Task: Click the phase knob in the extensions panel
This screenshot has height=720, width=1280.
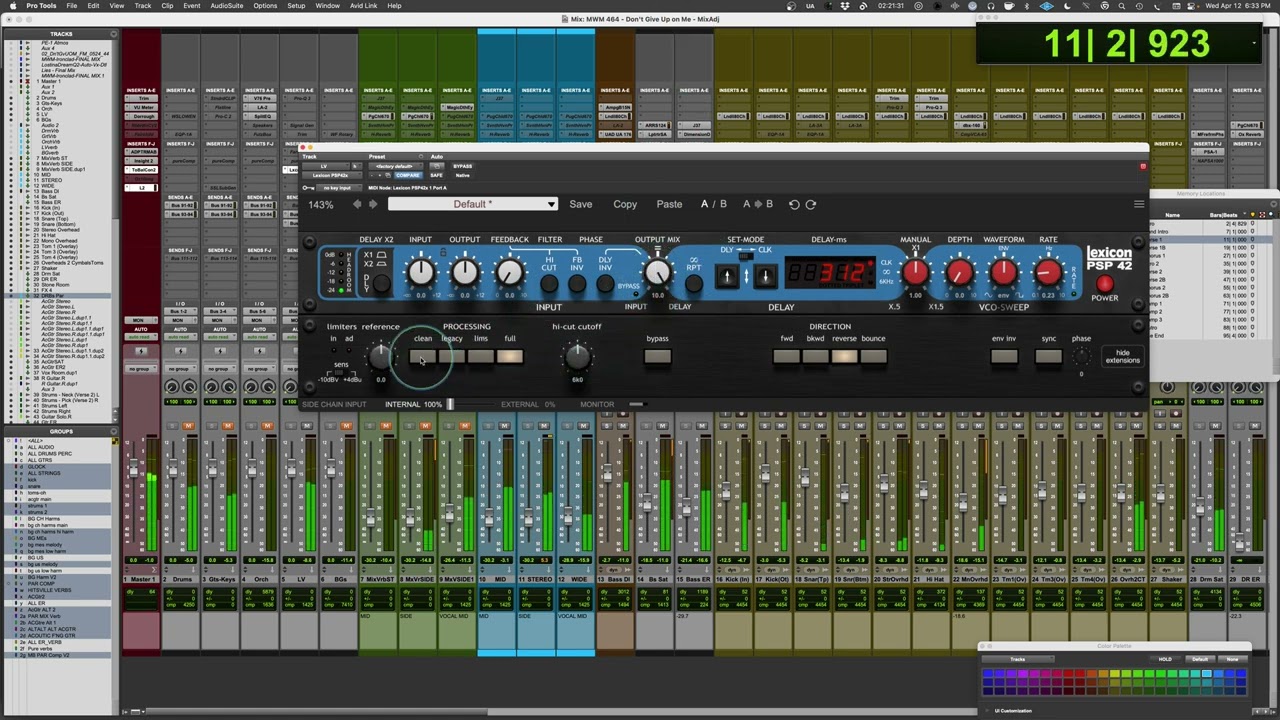Action: tap(1081, 358)
